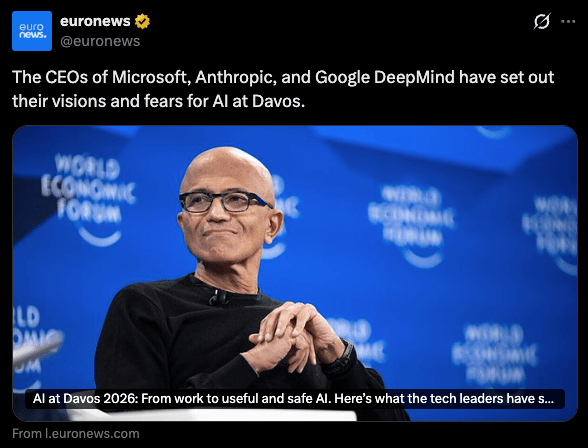This screenshot has height=448, width=588.
Task: Click the euronews blue logo avatar
Action: [32, 31]
